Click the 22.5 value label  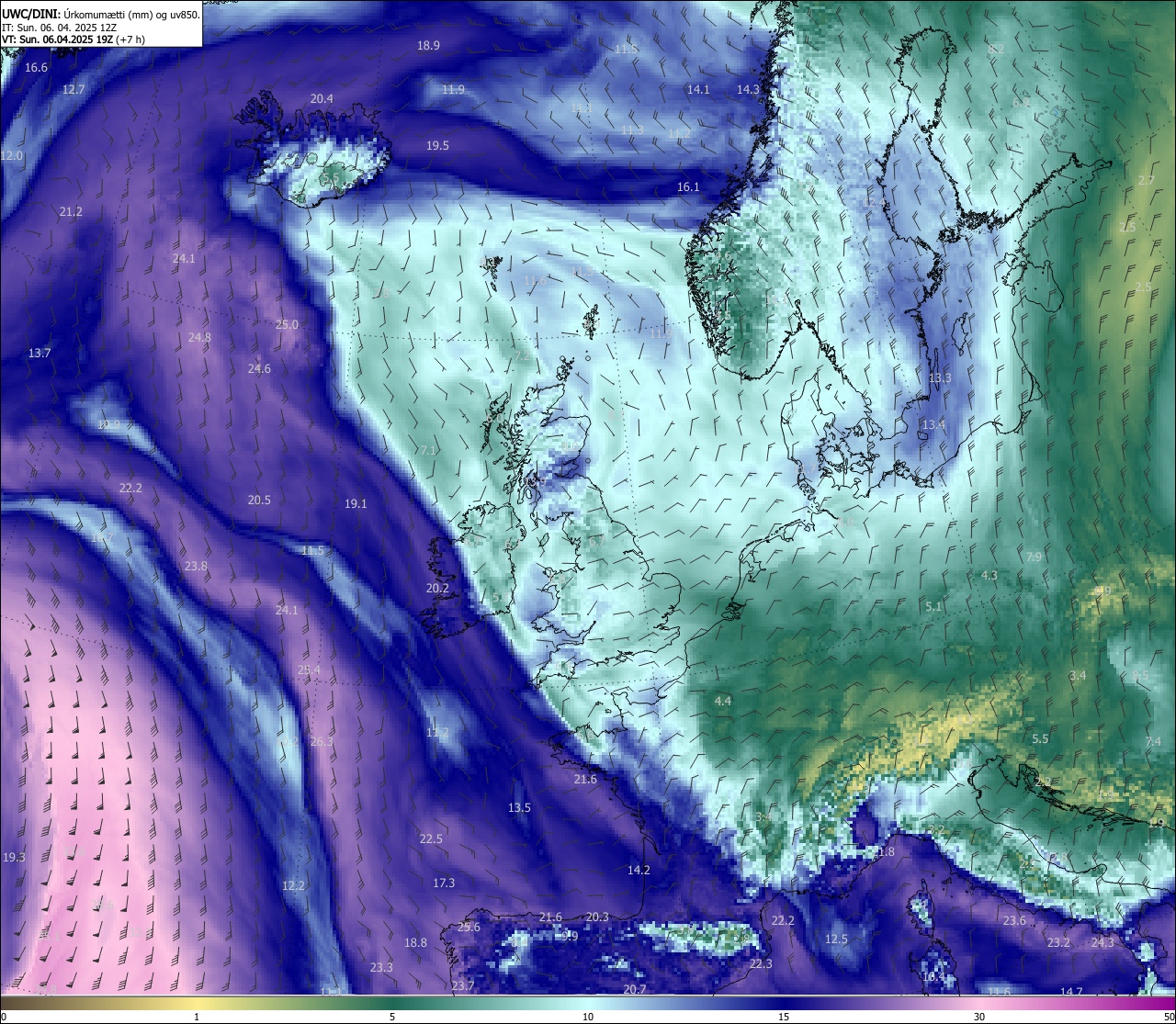pos(431,838)
